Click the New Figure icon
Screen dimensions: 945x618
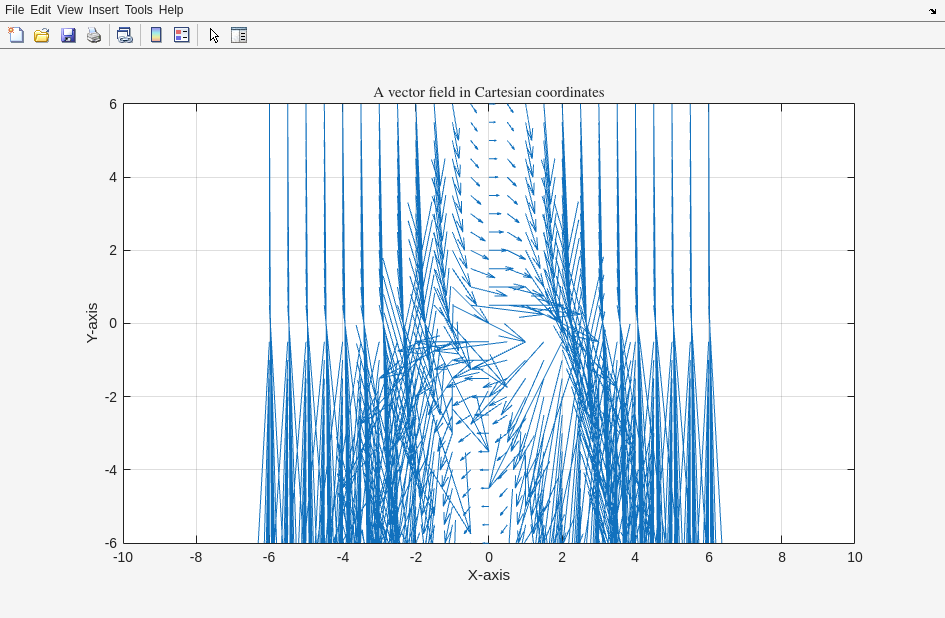[x=16, y=35]
